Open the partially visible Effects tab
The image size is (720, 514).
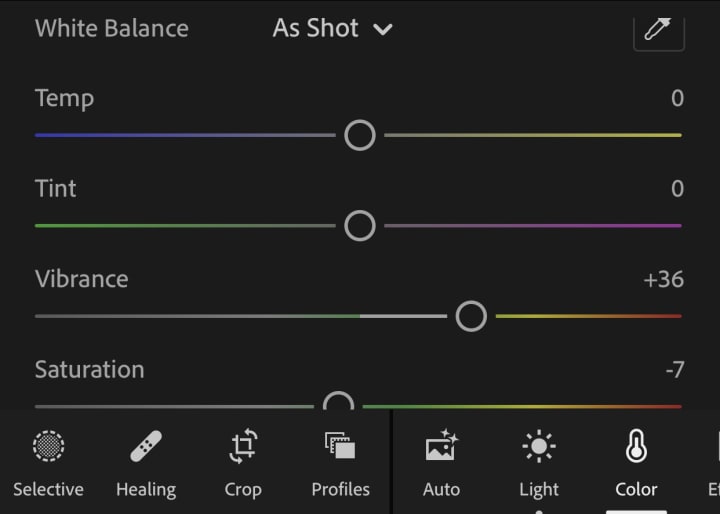(714, 463)
